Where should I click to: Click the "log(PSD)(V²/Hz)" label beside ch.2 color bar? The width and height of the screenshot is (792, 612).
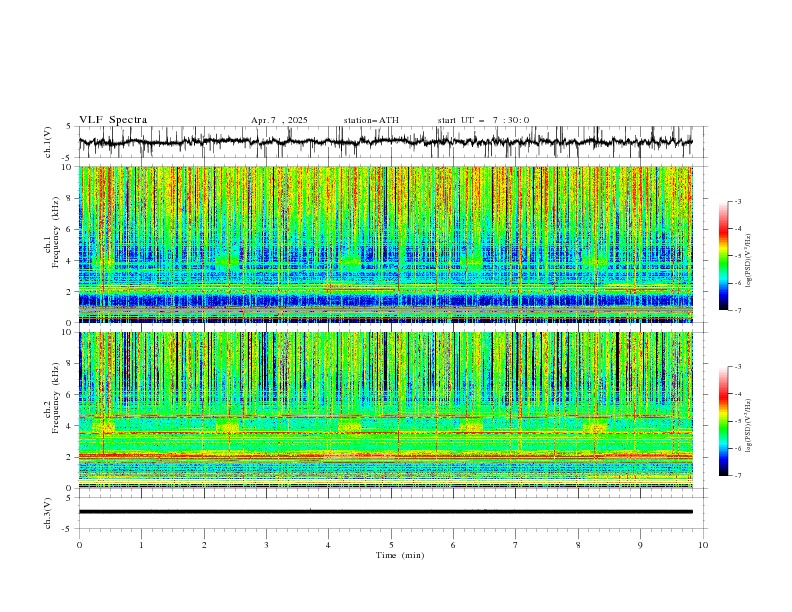click(x=749, y=426)
